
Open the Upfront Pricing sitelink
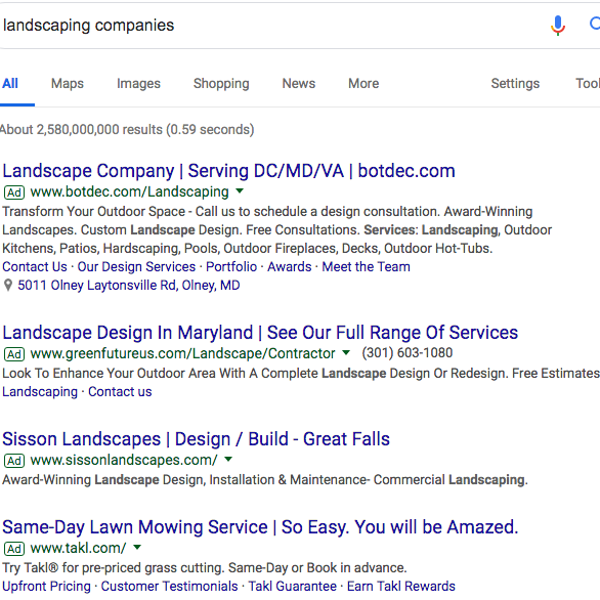(x=47, y=586)
